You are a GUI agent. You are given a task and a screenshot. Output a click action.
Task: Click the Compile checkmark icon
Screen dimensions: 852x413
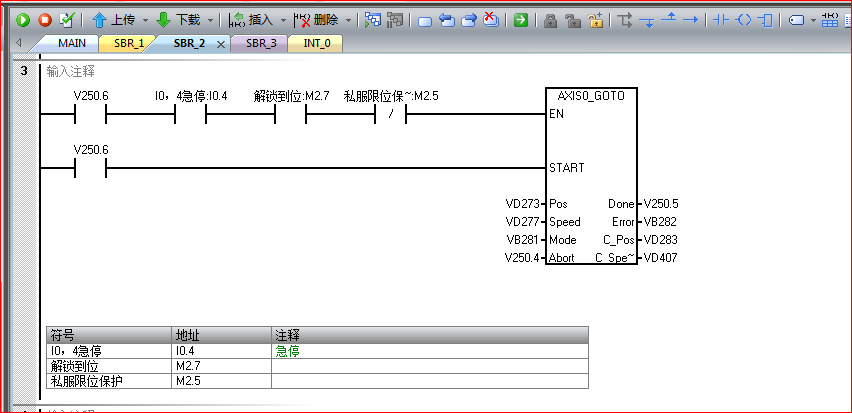click(x=67, y=20)
